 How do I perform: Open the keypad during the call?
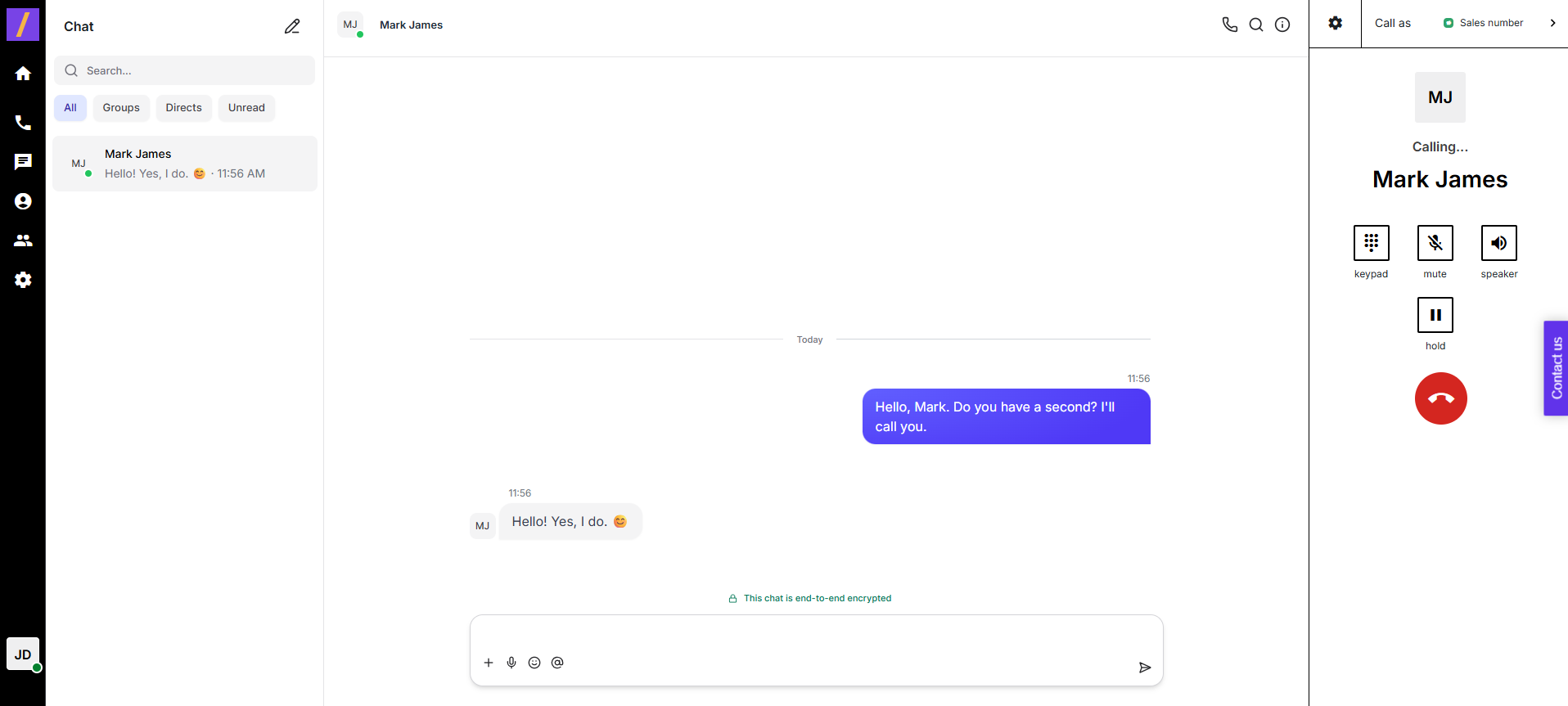[1371, 243]
